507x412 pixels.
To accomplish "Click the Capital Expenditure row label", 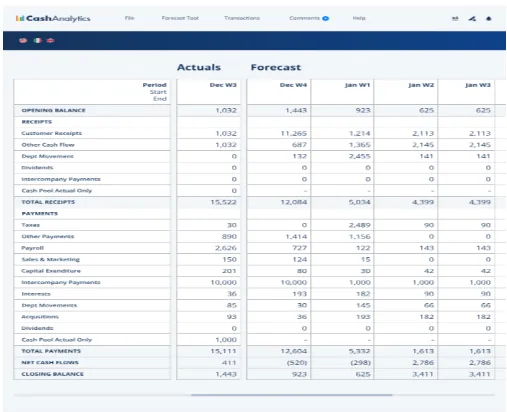I will (x=51, y=271).
